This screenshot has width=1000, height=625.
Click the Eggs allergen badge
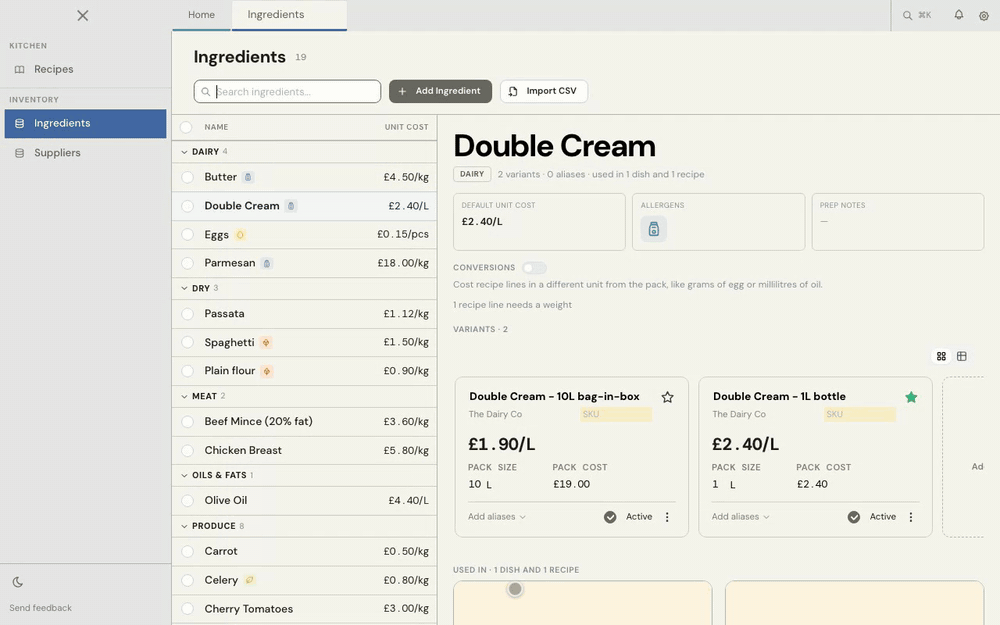coord(240,235)
